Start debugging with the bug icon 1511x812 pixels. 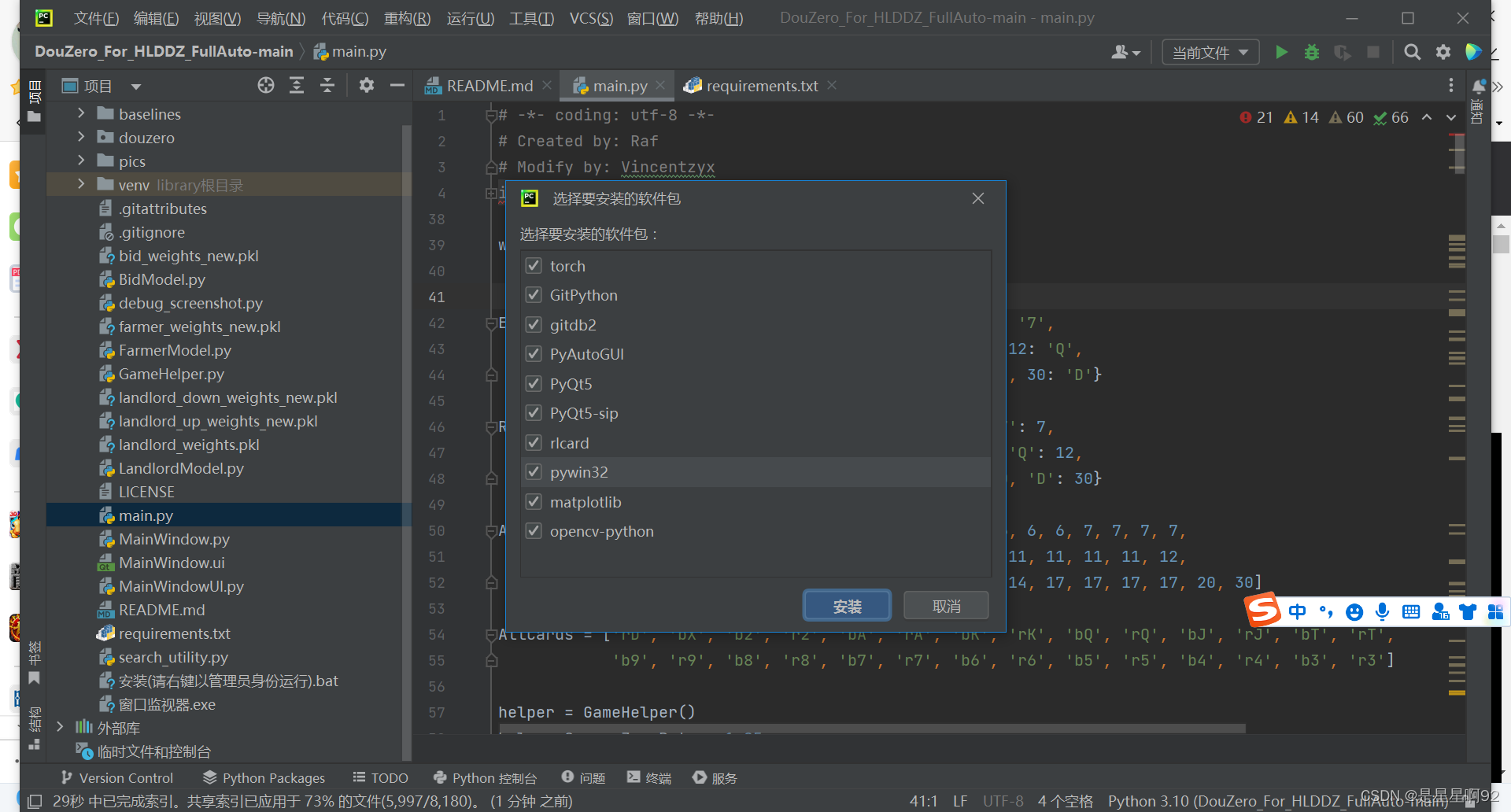1312,52
